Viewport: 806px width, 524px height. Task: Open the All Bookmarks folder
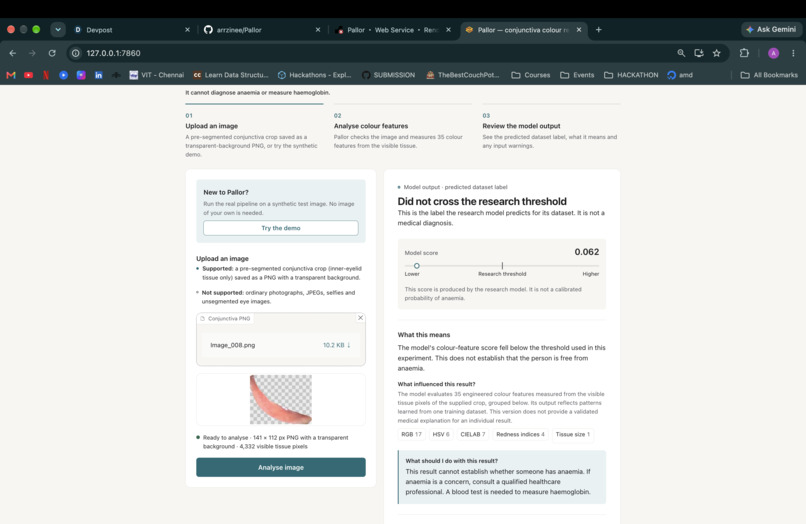[x=769, y=75]
